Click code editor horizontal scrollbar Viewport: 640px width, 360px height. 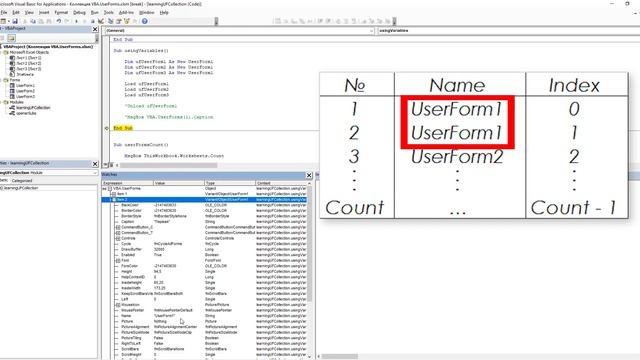[168, 165]
